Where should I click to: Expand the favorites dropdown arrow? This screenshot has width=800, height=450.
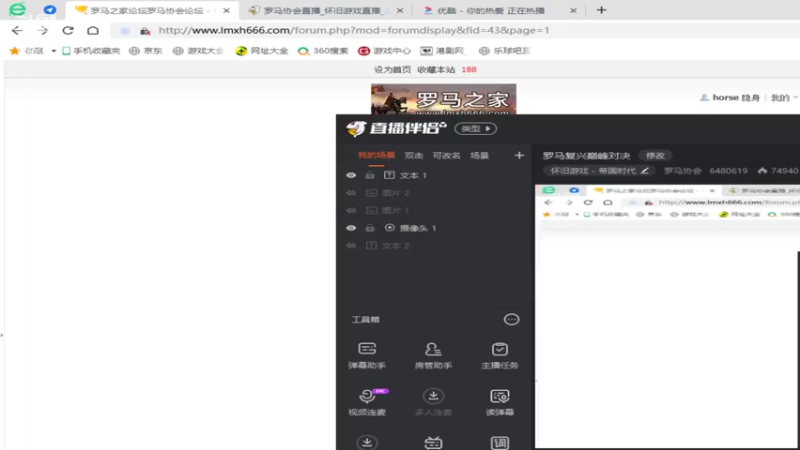(x=53, y=51)
